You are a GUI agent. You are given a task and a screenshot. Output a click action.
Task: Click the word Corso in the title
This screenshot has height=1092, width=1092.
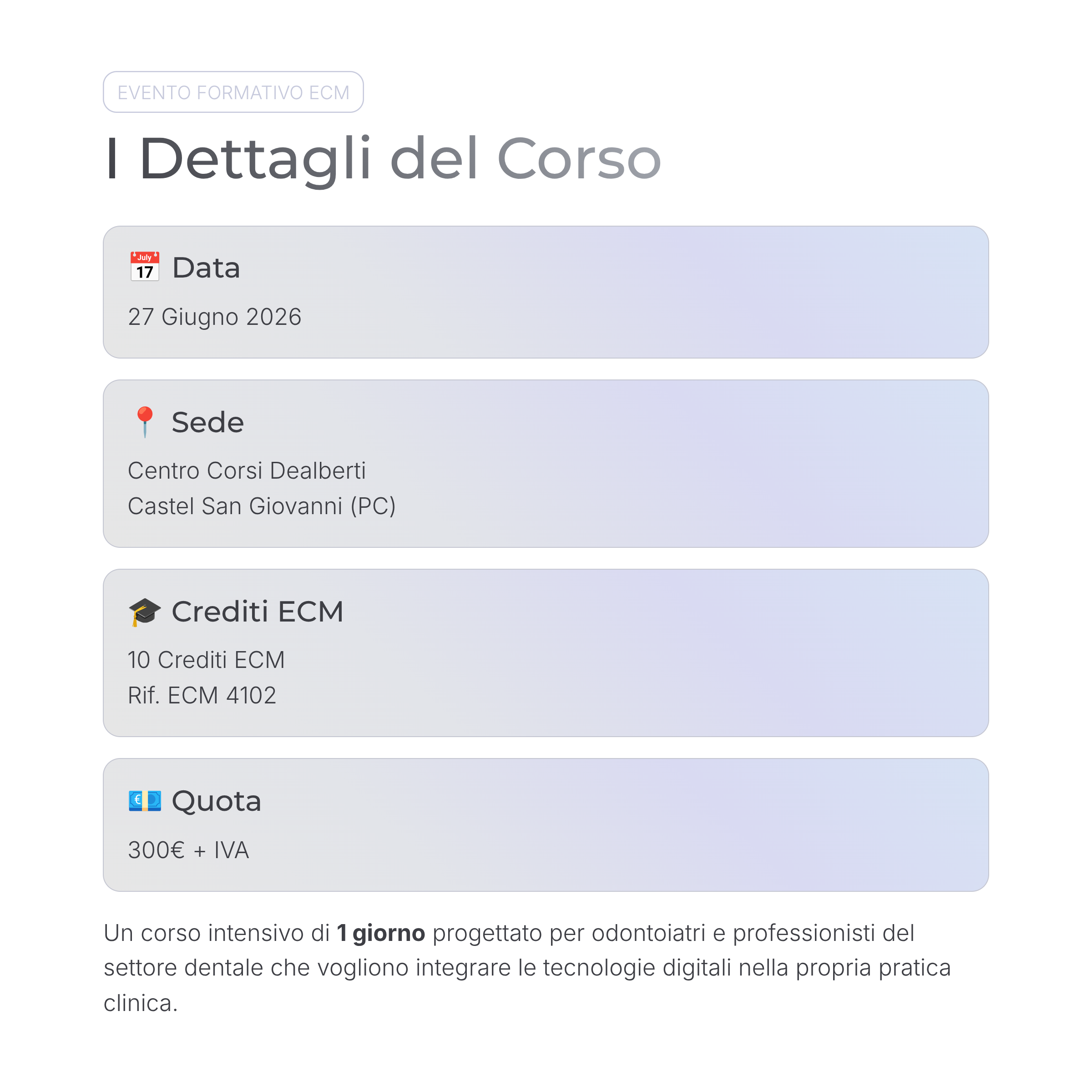[x=579, y=159]
